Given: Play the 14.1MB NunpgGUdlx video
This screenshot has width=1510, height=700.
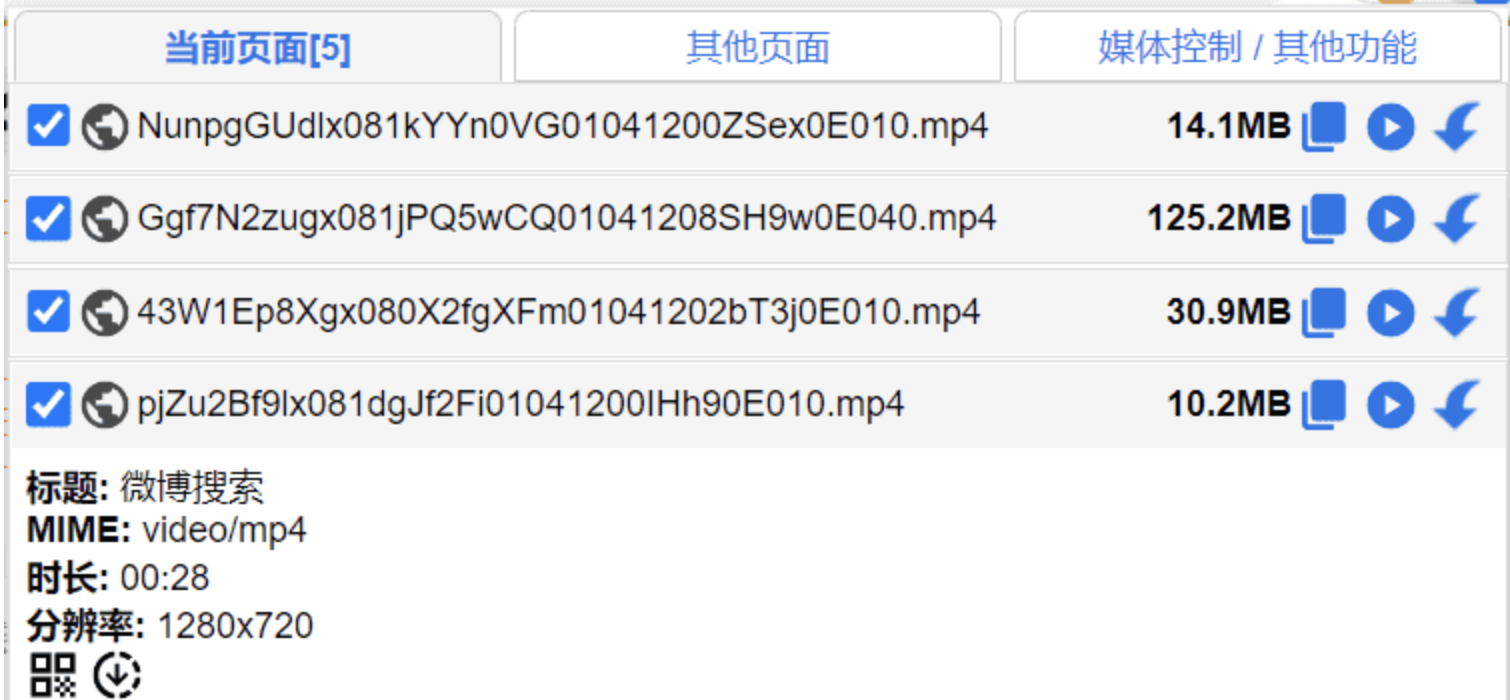Looking at the screenshot, I should pyautogui.click(x=1390, y=128).
